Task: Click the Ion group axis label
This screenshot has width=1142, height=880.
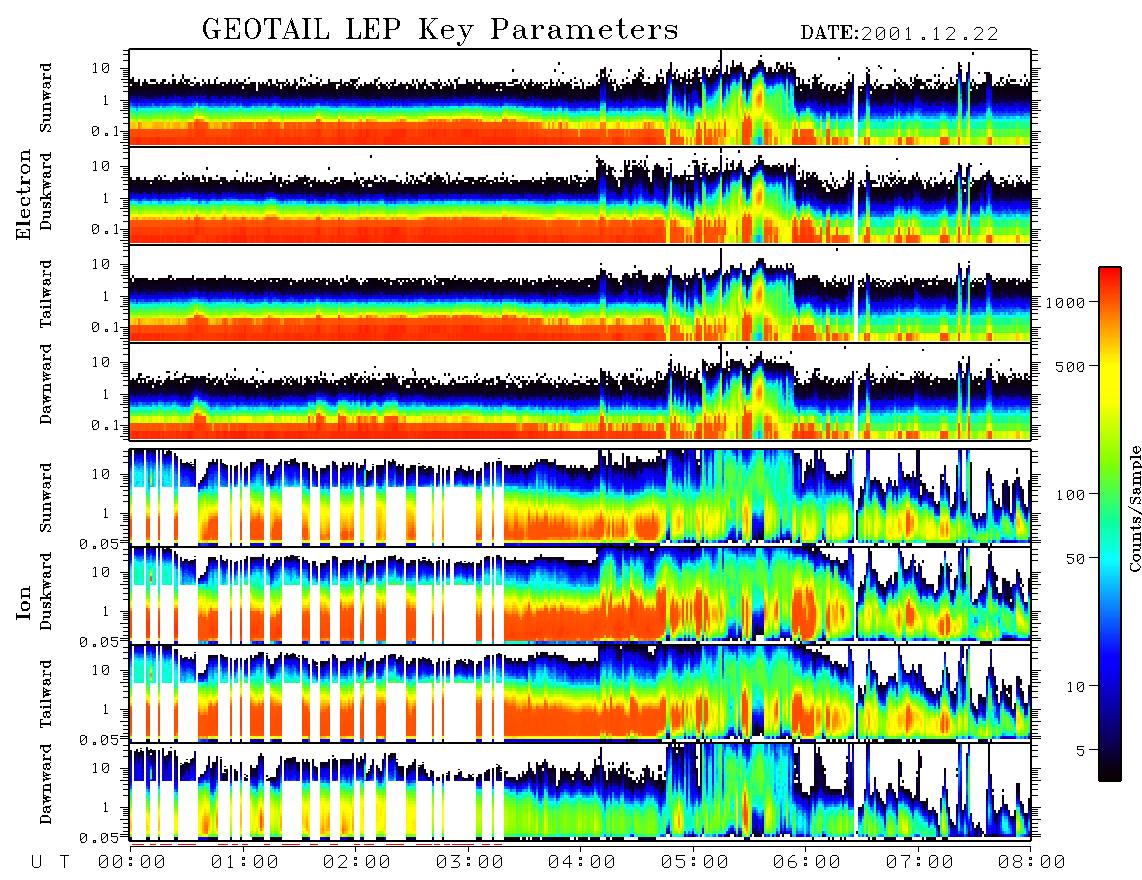Action: 24,602
